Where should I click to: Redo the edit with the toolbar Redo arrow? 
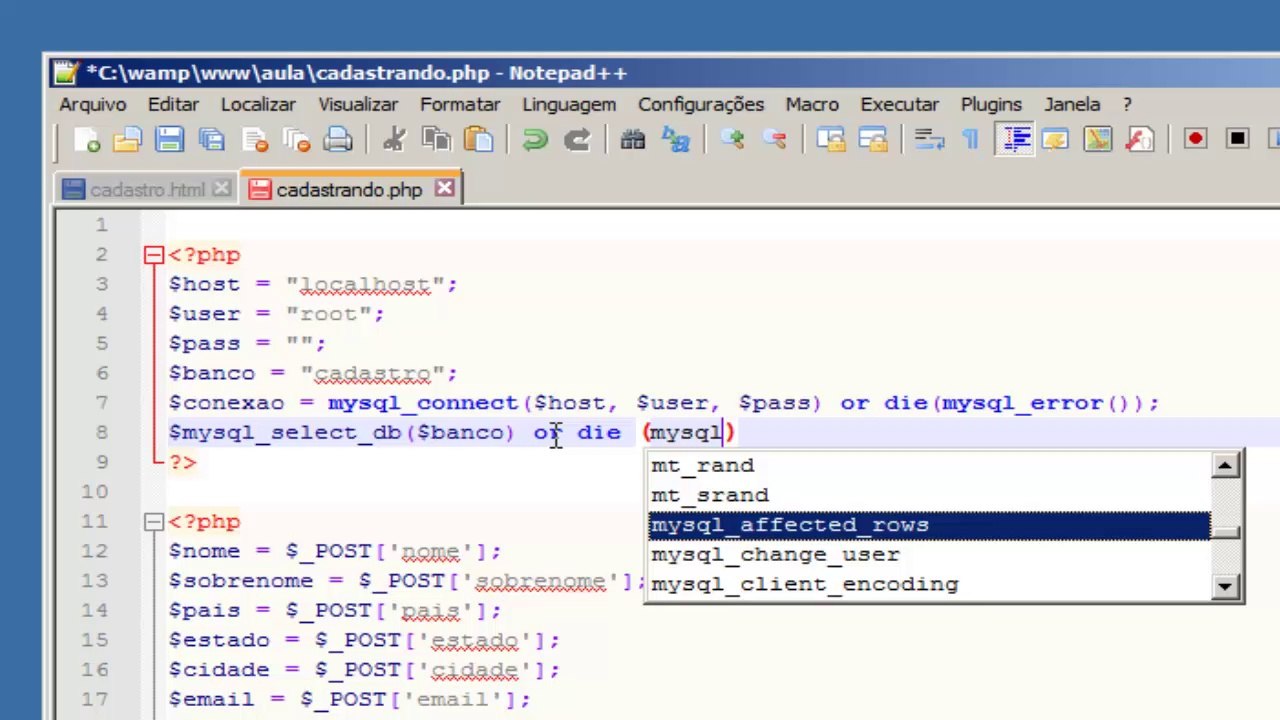(x=577, y=139)
